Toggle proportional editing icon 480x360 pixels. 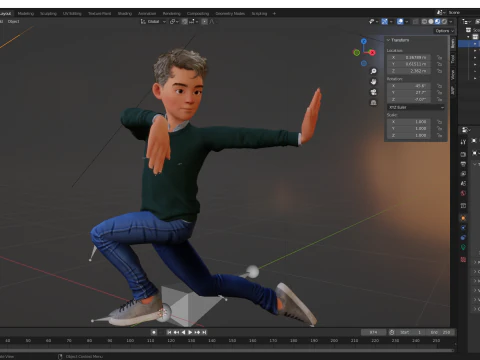coord(204,21)
